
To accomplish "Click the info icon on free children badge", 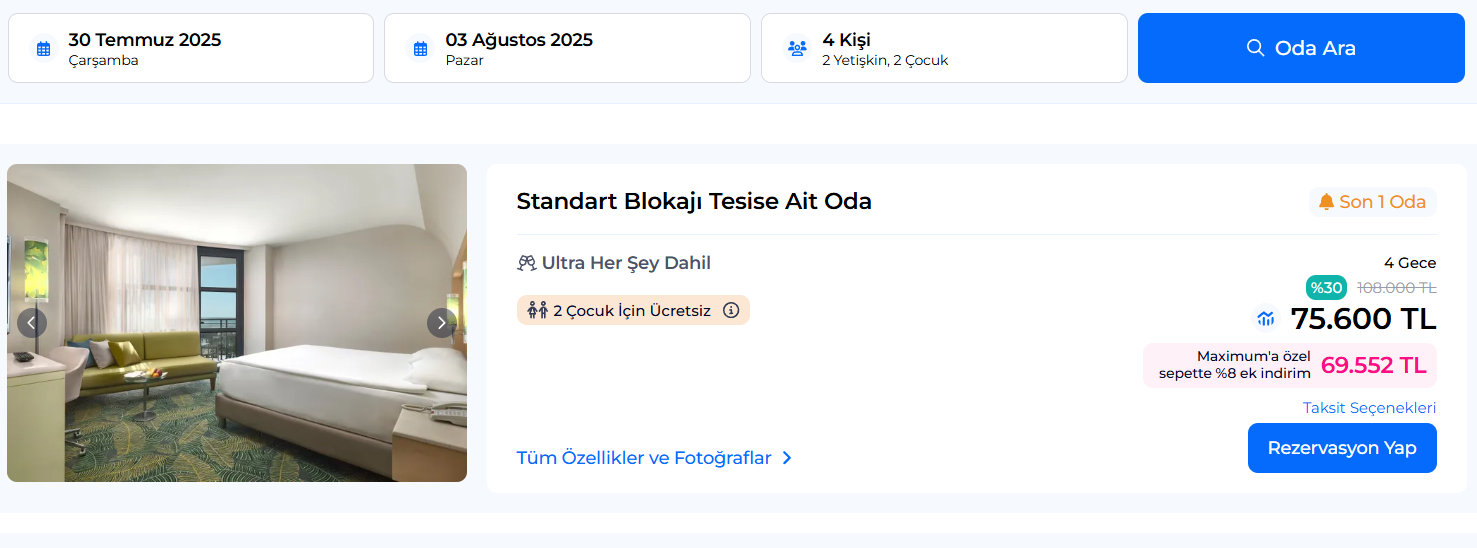I will (x=731, y=310).
